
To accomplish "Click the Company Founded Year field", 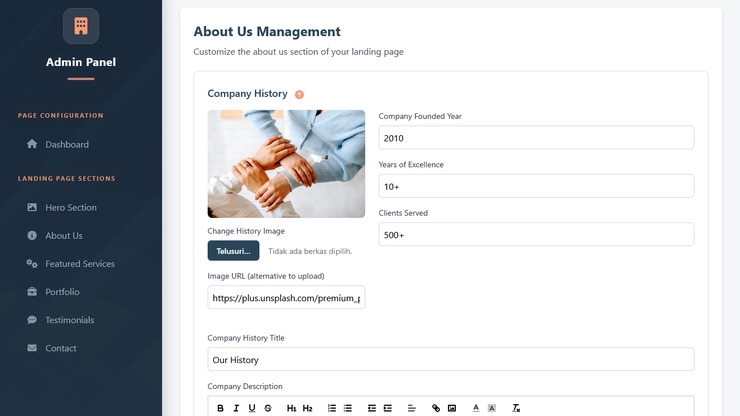I will coord(536,138).
